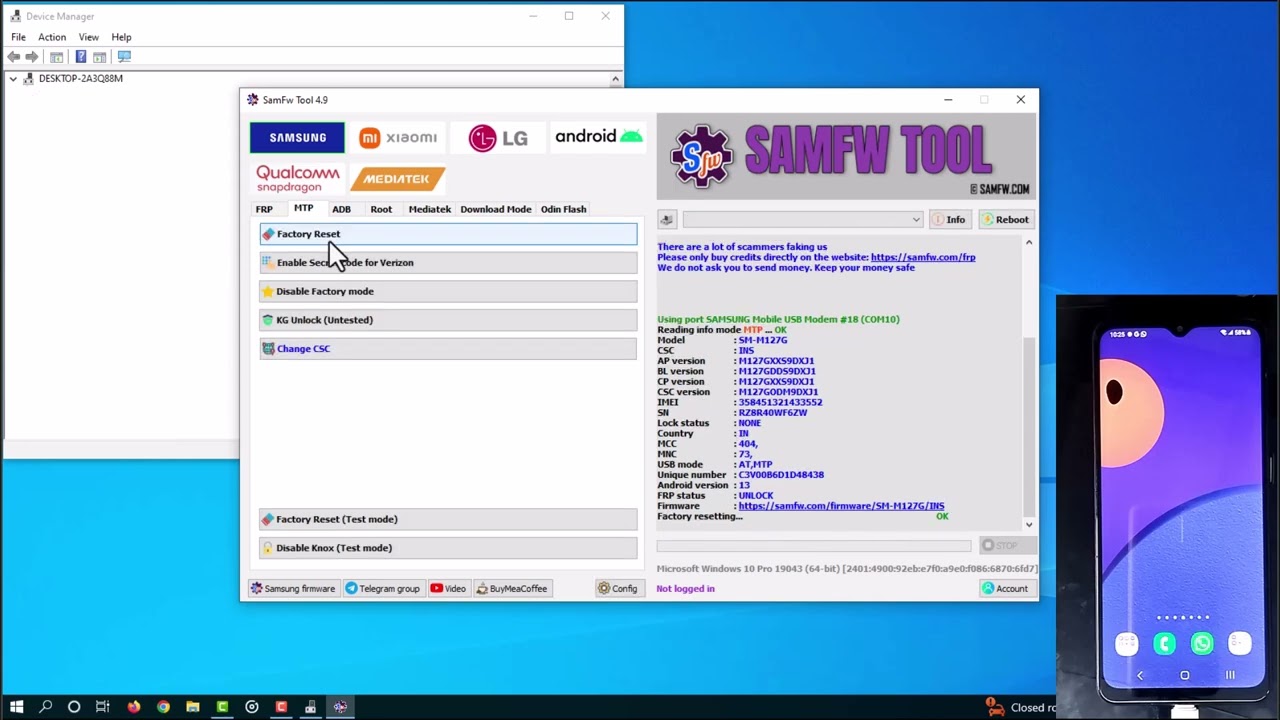Image resolution: width=1280 pixels, height=720 pixels.
Task: Click 'Not logged in' status text
Action: [x=685, y=589]
